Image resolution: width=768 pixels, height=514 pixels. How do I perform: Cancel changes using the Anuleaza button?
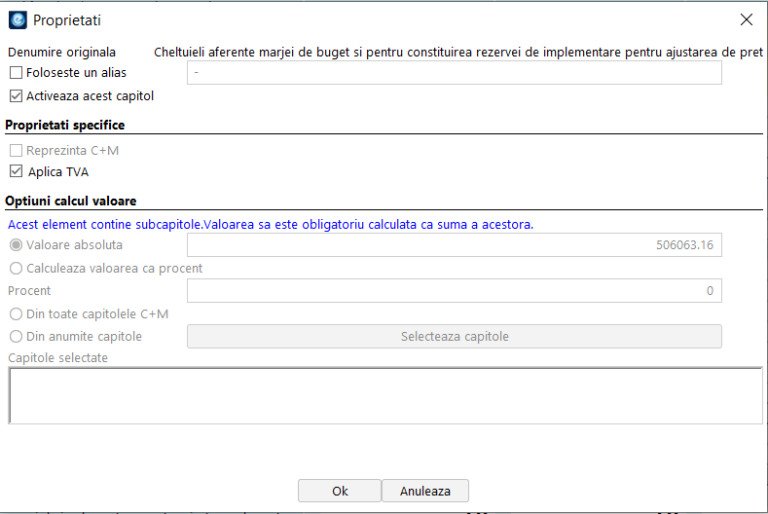425,491
